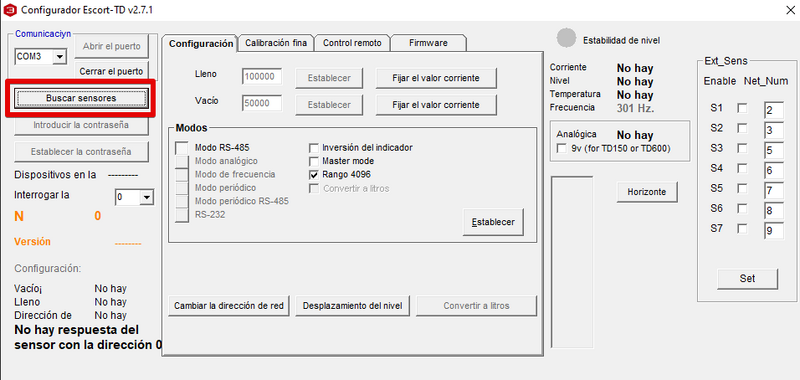Enable S7 external sensor checkbox
The height and width of the screenshot is (380, 800).
tap(743, 229)
